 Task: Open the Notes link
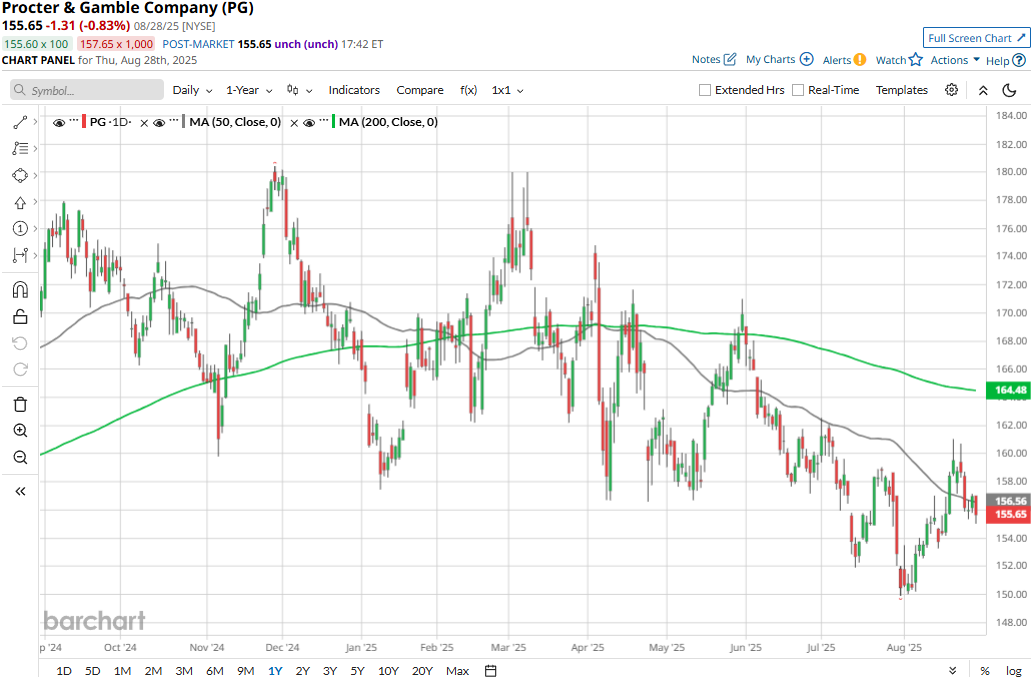point(706,59)
